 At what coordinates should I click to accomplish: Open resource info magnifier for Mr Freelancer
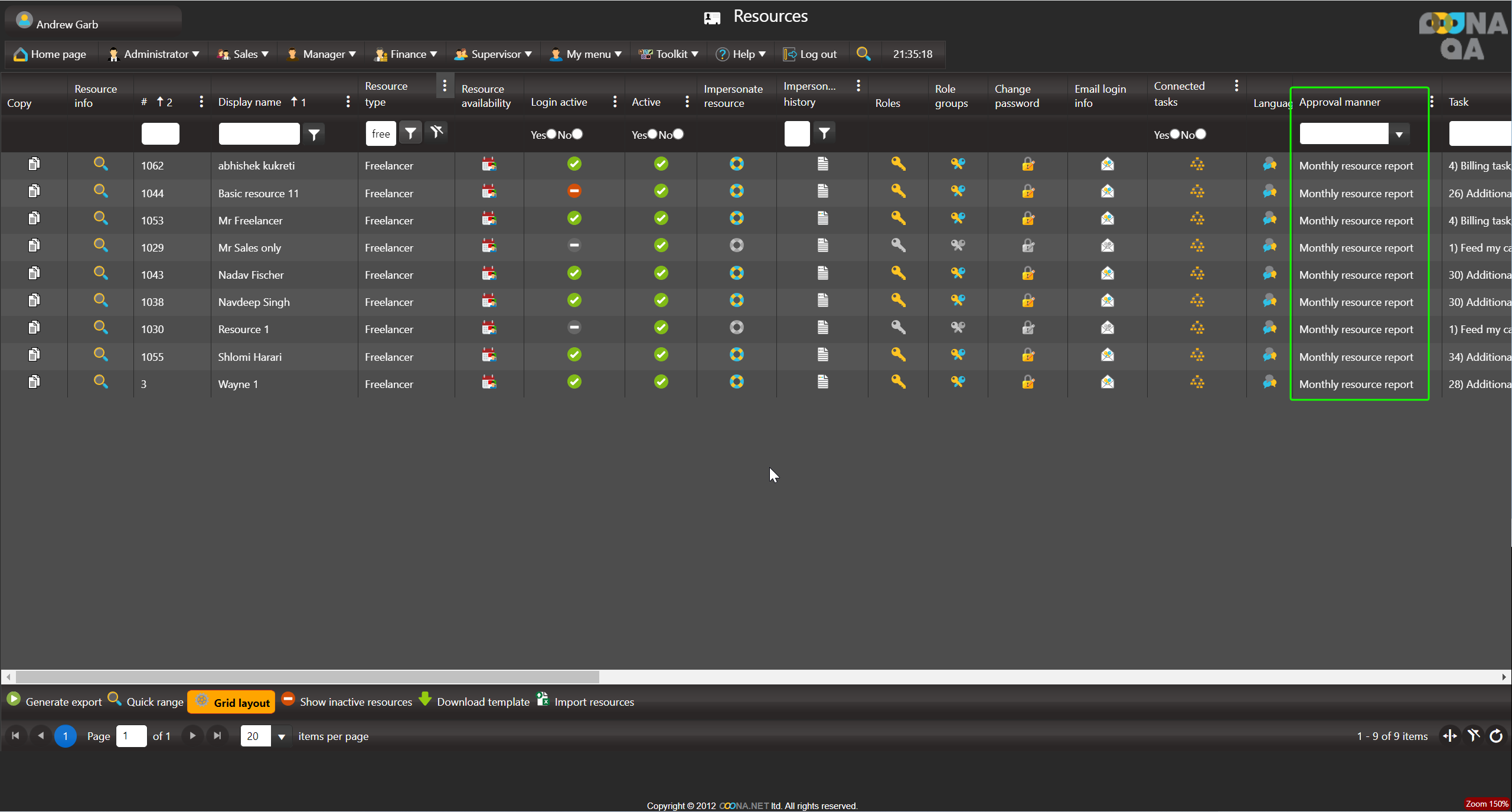(101, 219)
